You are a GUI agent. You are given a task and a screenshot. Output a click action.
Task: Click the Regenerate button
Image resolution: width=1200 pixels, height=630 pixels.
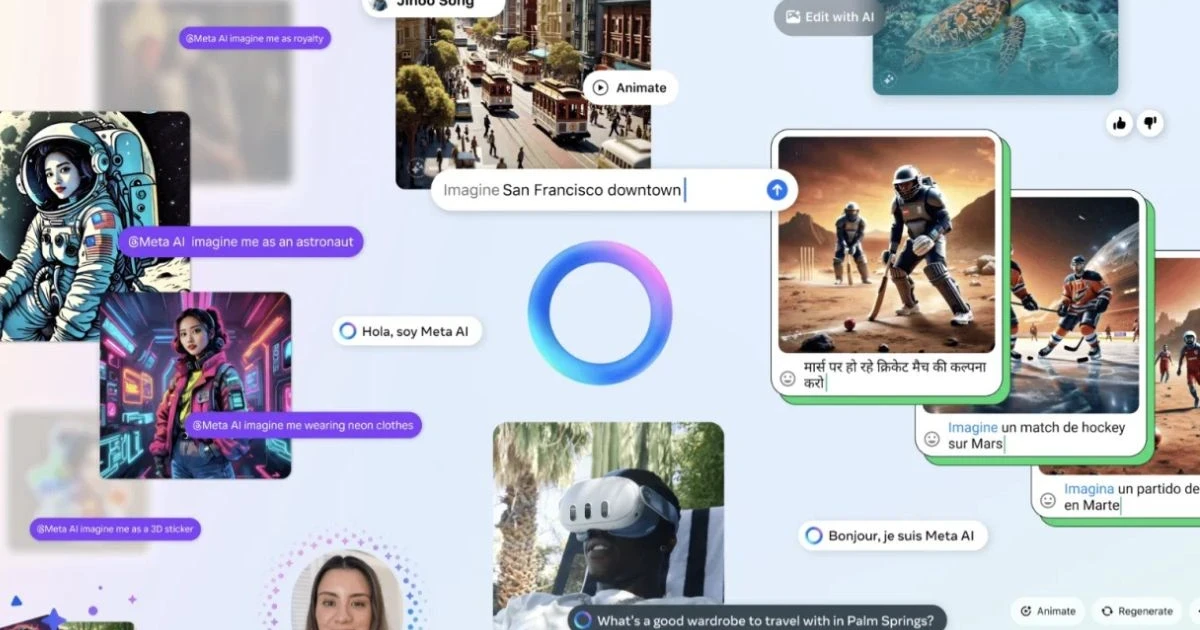1137,611
